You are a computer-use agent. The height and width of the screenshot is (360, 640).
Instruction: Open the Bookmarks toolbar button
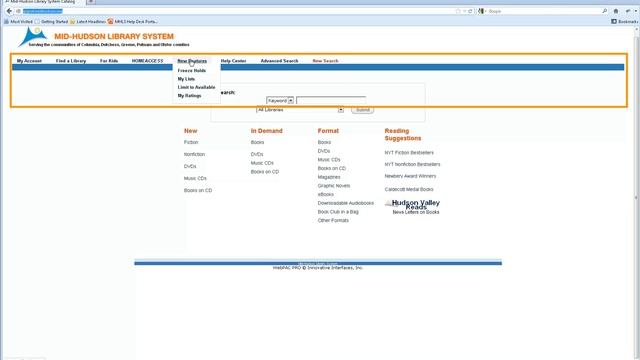(624, 21)
